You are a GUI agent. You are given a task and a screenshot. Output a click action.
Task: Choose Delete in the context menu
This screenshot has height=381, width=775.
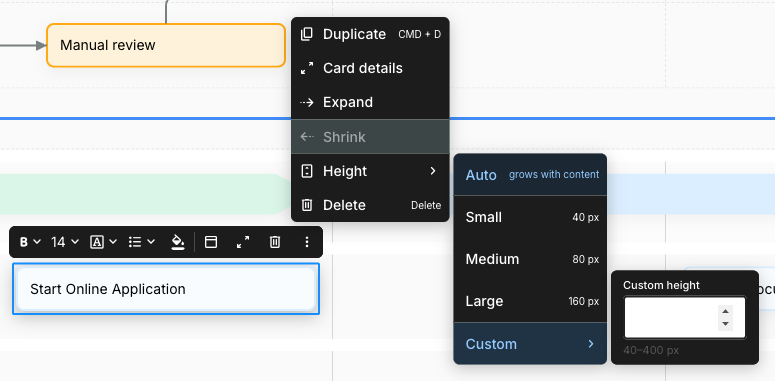click(370, 205)
